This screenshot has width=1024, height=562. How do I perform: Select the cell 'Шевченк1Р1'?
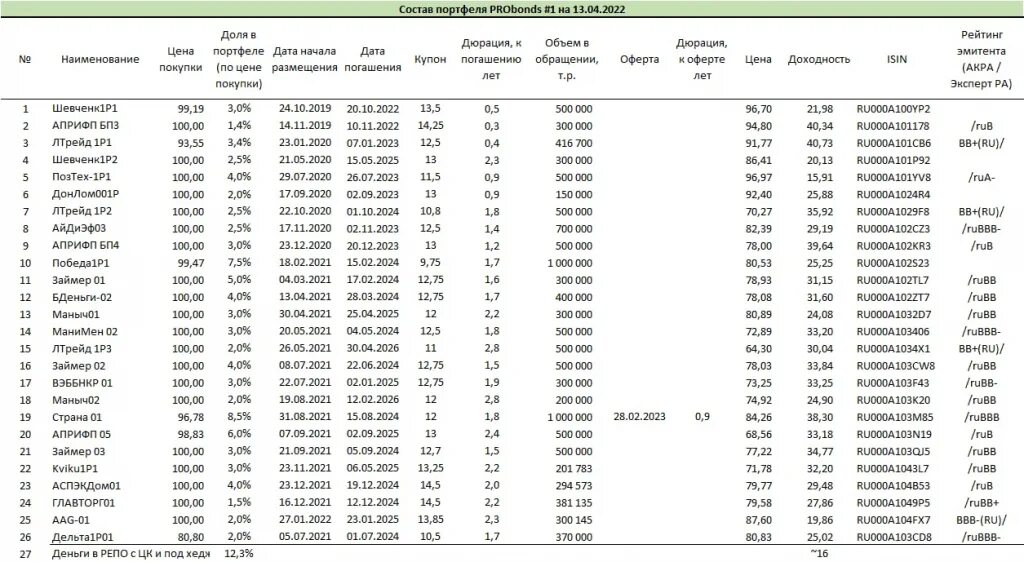pos(85,108)
